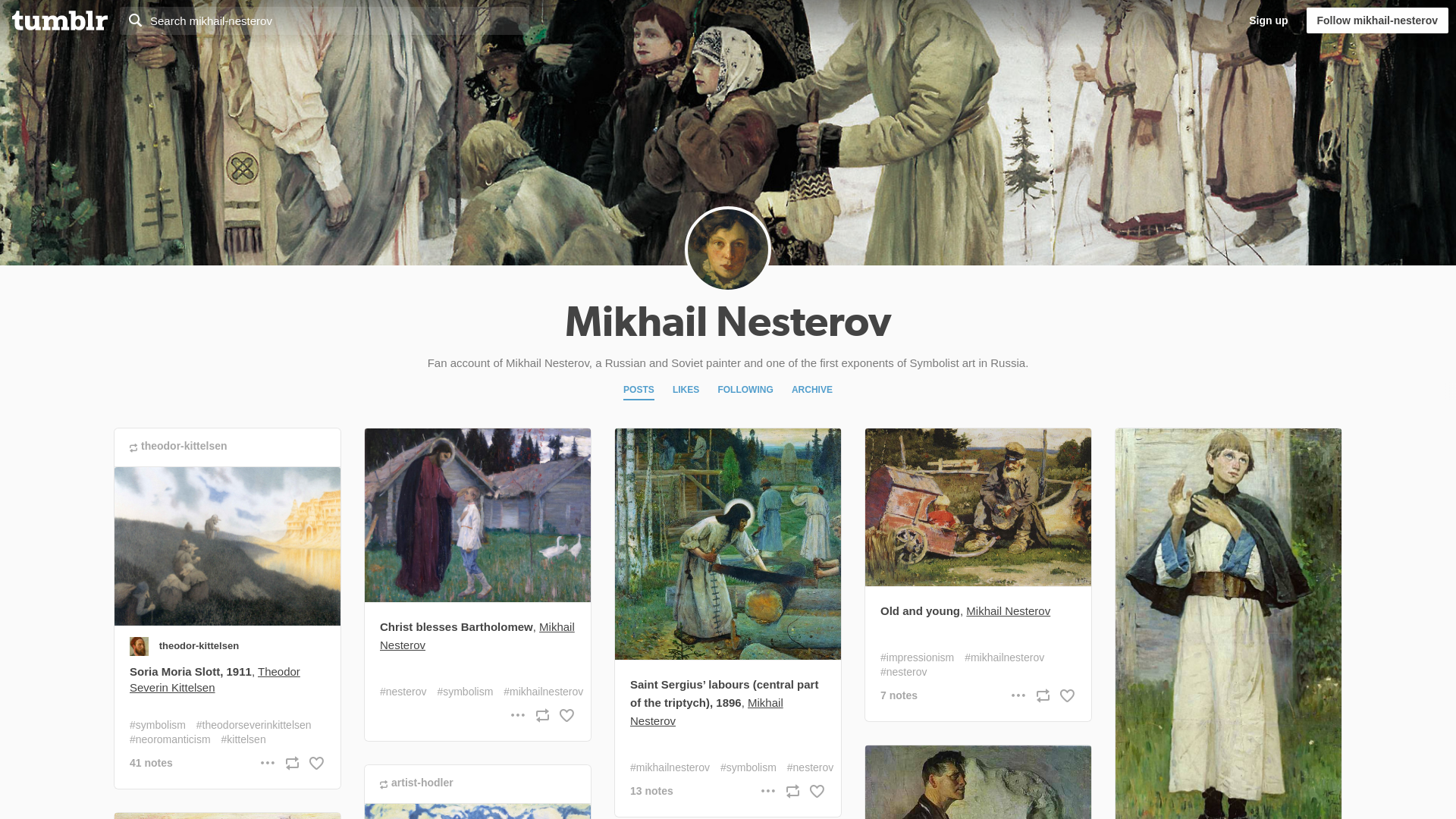1456x819 pixels.
Task: Reblog the Saint Sergius' labours post
Action: [792, 792]
